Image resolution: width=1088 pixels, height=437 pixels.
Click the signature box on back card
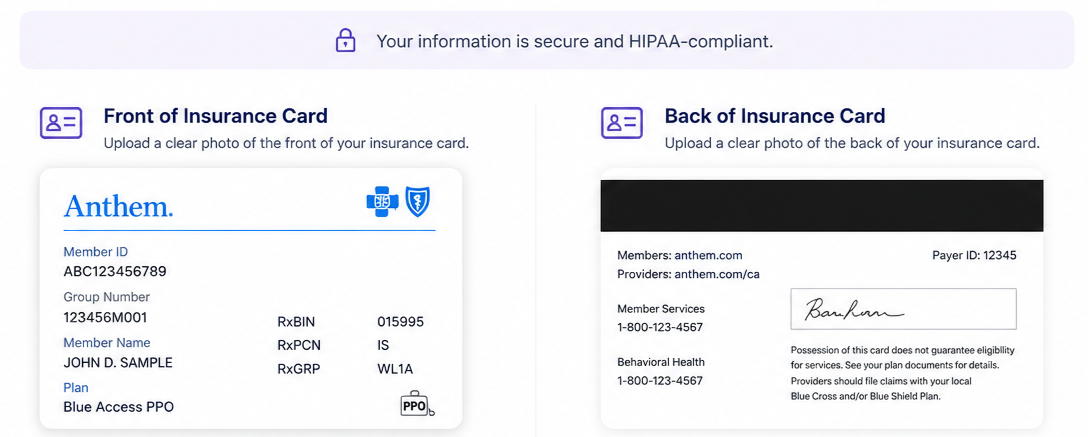903,309
